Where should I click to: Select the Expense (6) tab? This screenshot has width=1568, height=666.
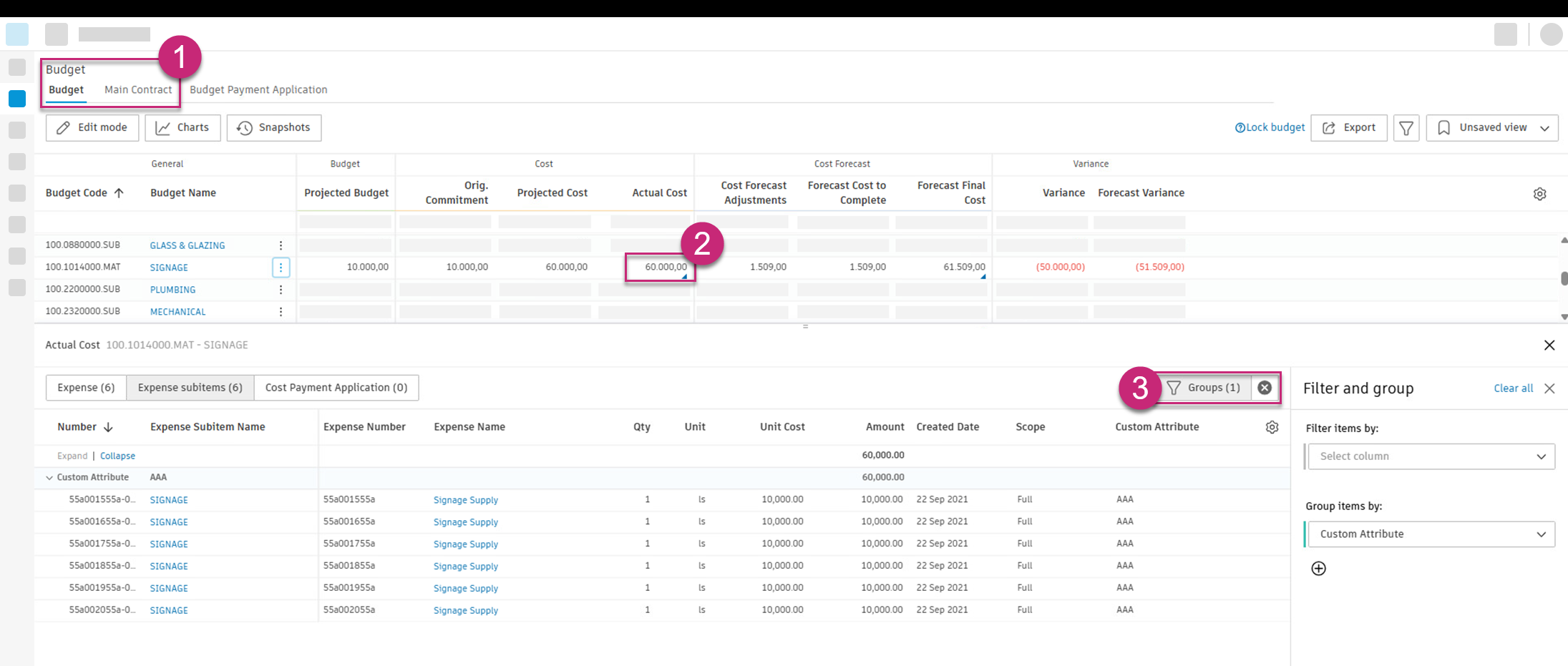[x=86, y=388]
